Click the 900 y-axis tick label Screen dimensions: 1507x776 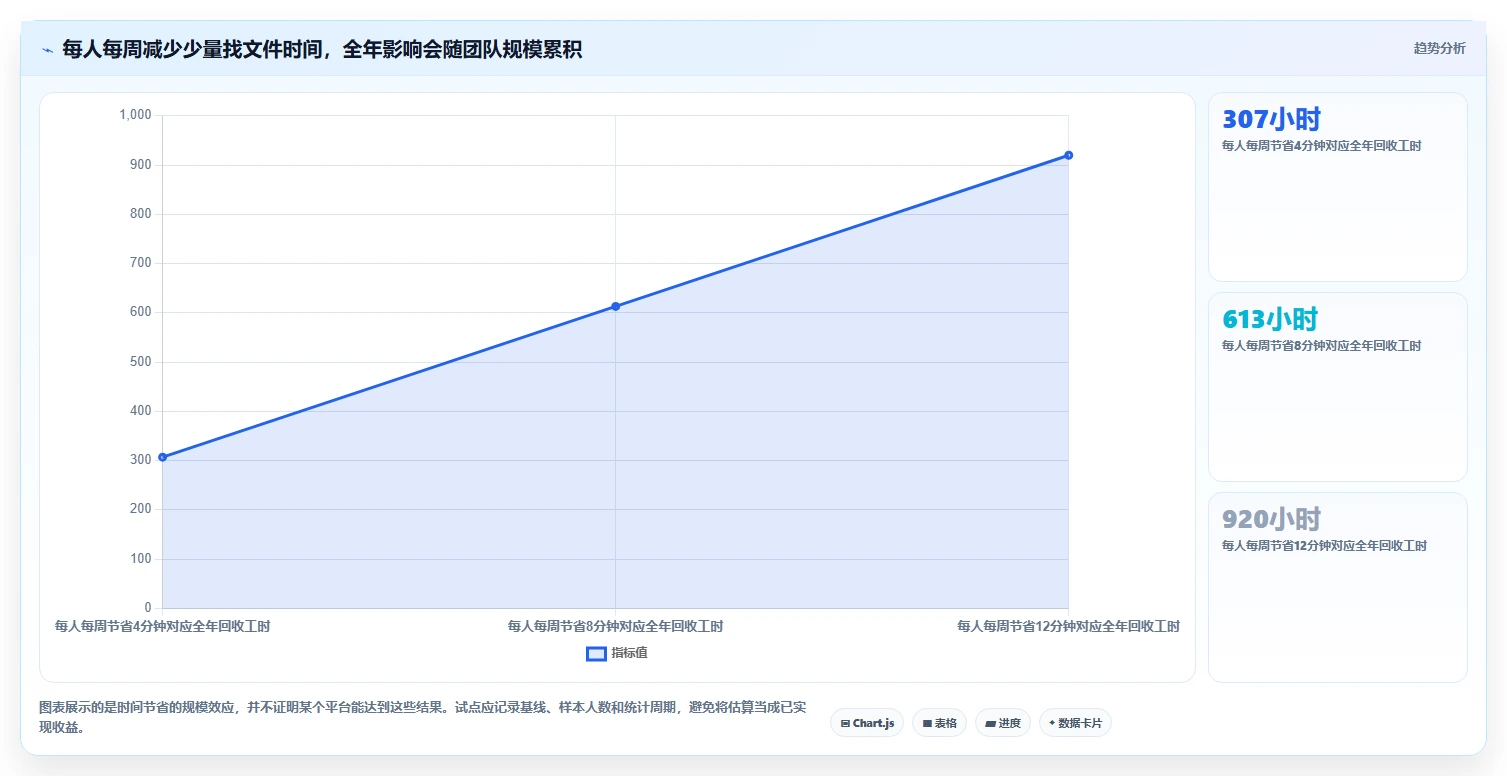click(x=141, y=164)
